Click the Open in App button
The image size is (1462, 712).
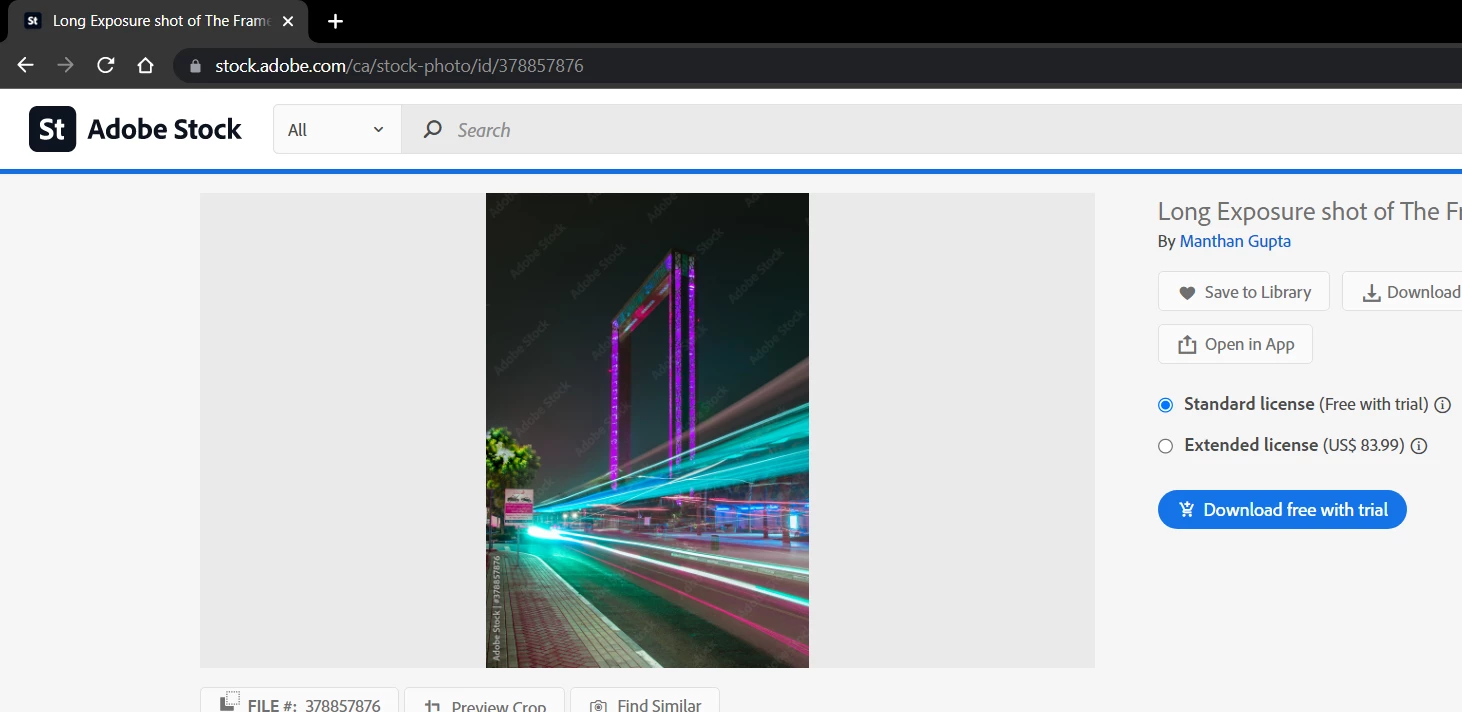coord(1235,344)
